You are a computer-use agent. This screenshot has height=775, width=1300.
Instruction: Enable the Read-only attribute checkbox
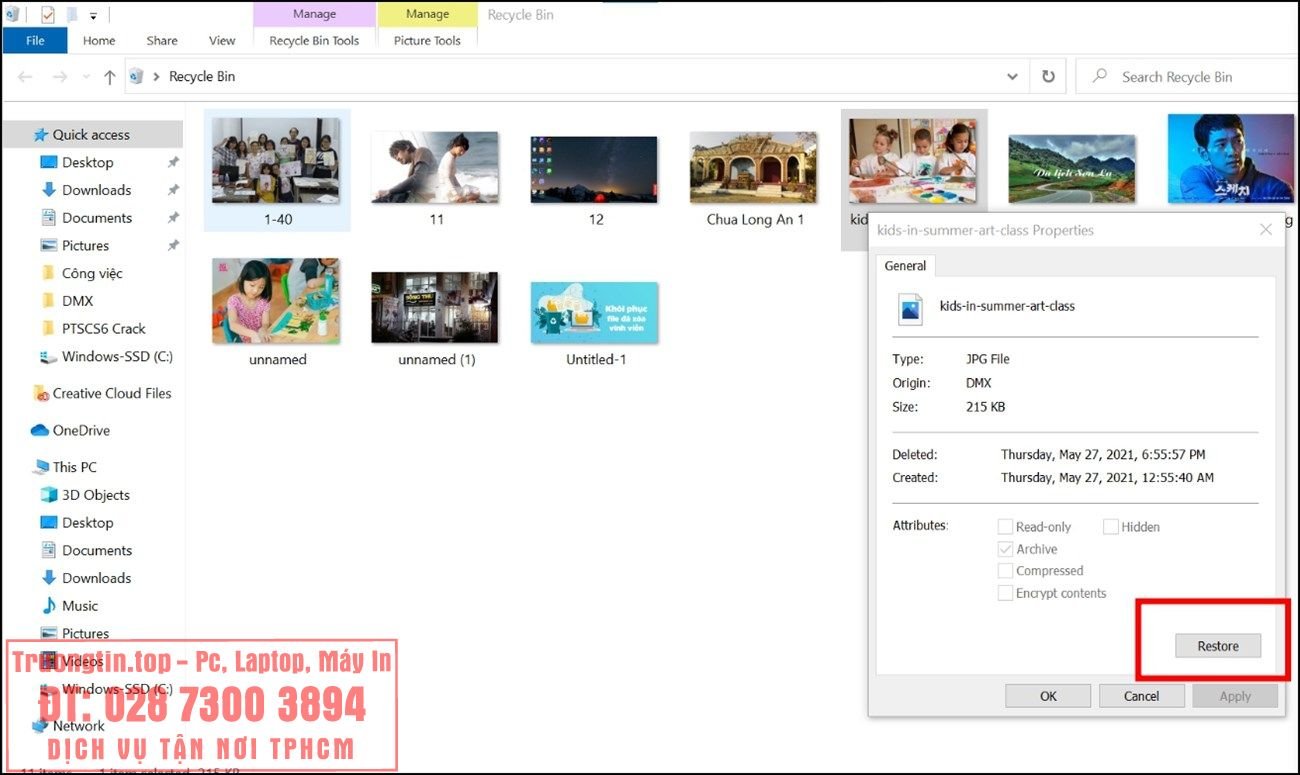pyautogui.click(x=1005, y=526)
